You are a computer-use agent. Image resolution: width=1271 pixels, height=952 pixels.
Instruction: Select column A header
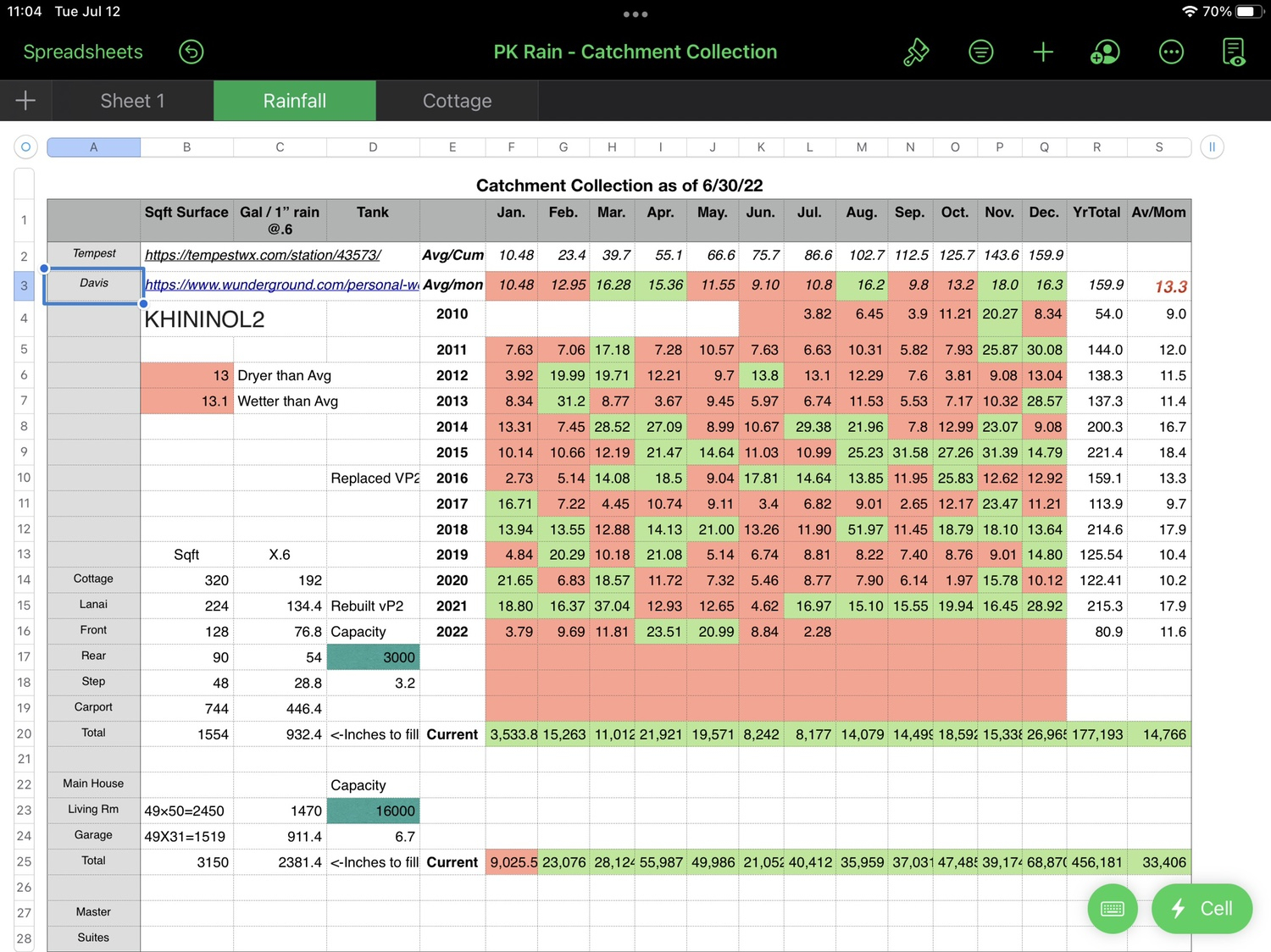coord(93,147)
